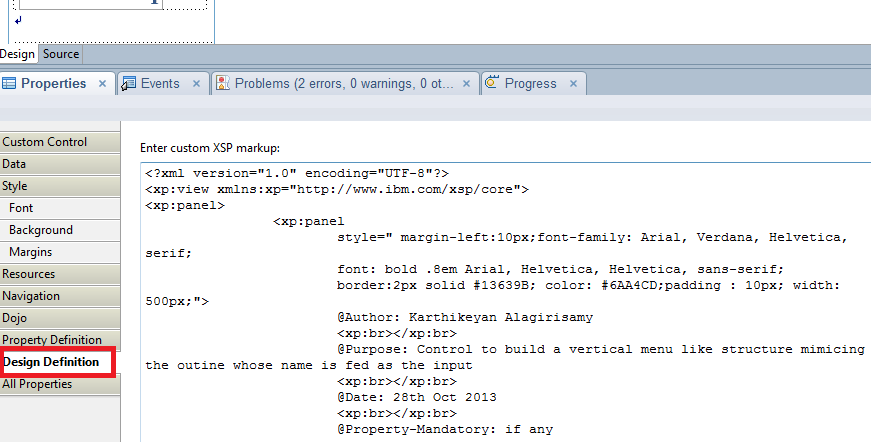Click the Problems tab icon

(223, 83)
